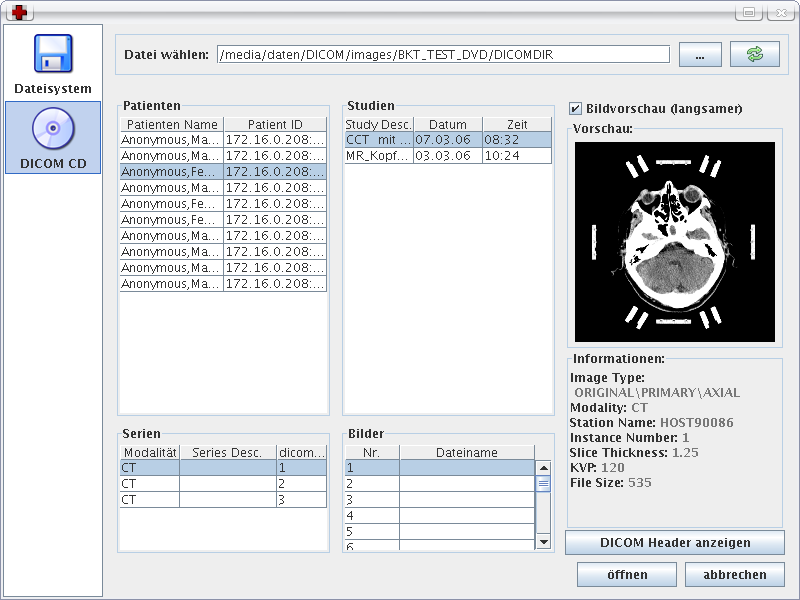This screenshot has width=800, height=600.
Task: Click the CT brain preview image
Action: 675,240
